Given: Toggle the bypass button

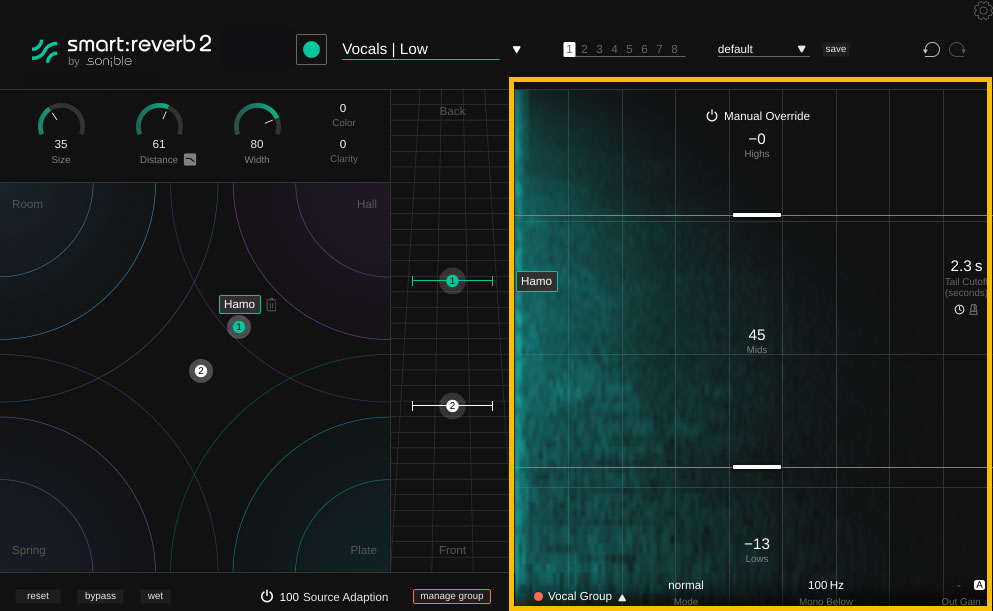Looking at the screenshot, I should pyautogui.click(x=100, y=596).
